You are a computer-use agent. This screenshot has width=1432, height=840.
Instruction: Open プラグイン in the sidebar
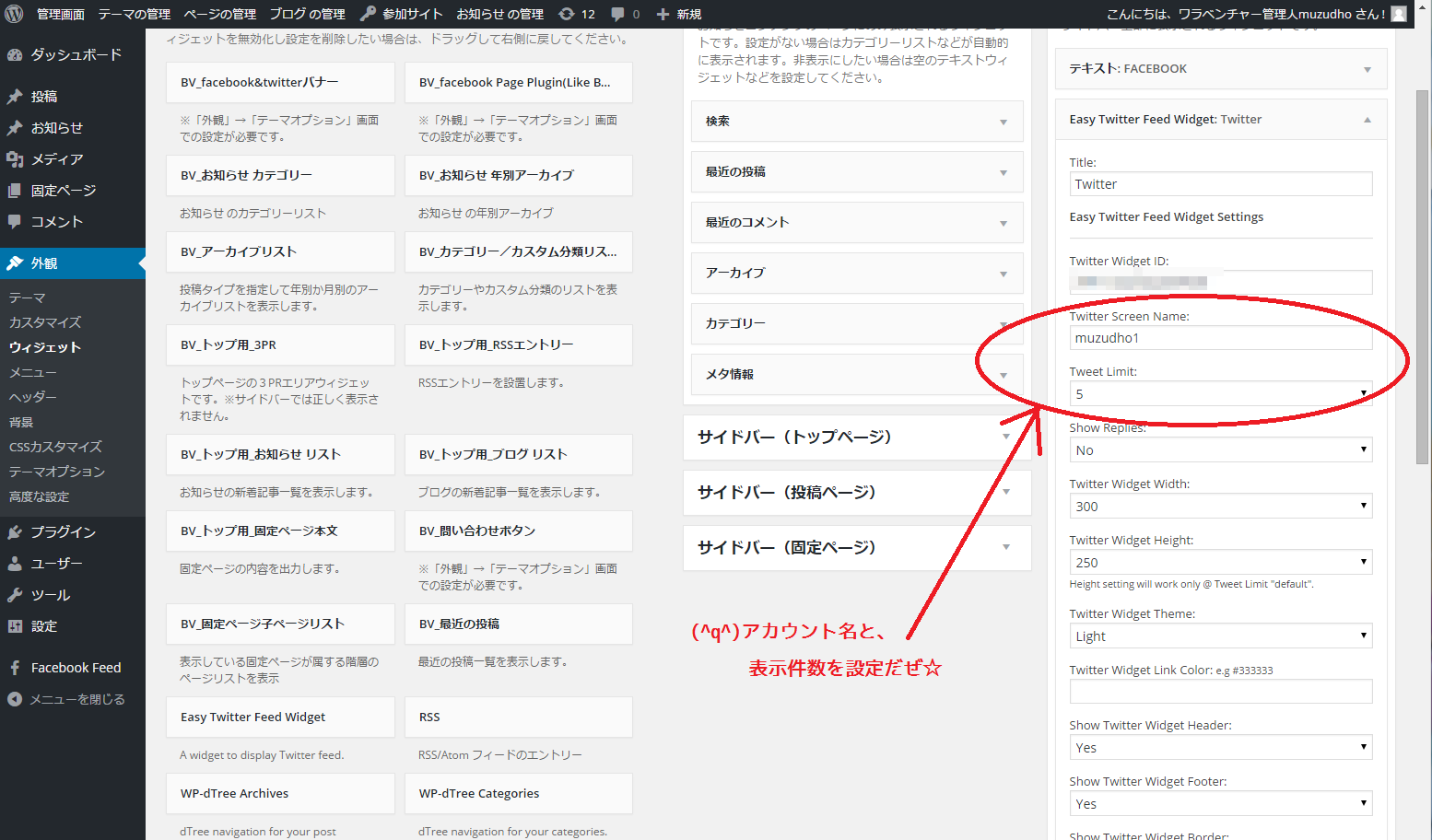click(x=73, y=532)
